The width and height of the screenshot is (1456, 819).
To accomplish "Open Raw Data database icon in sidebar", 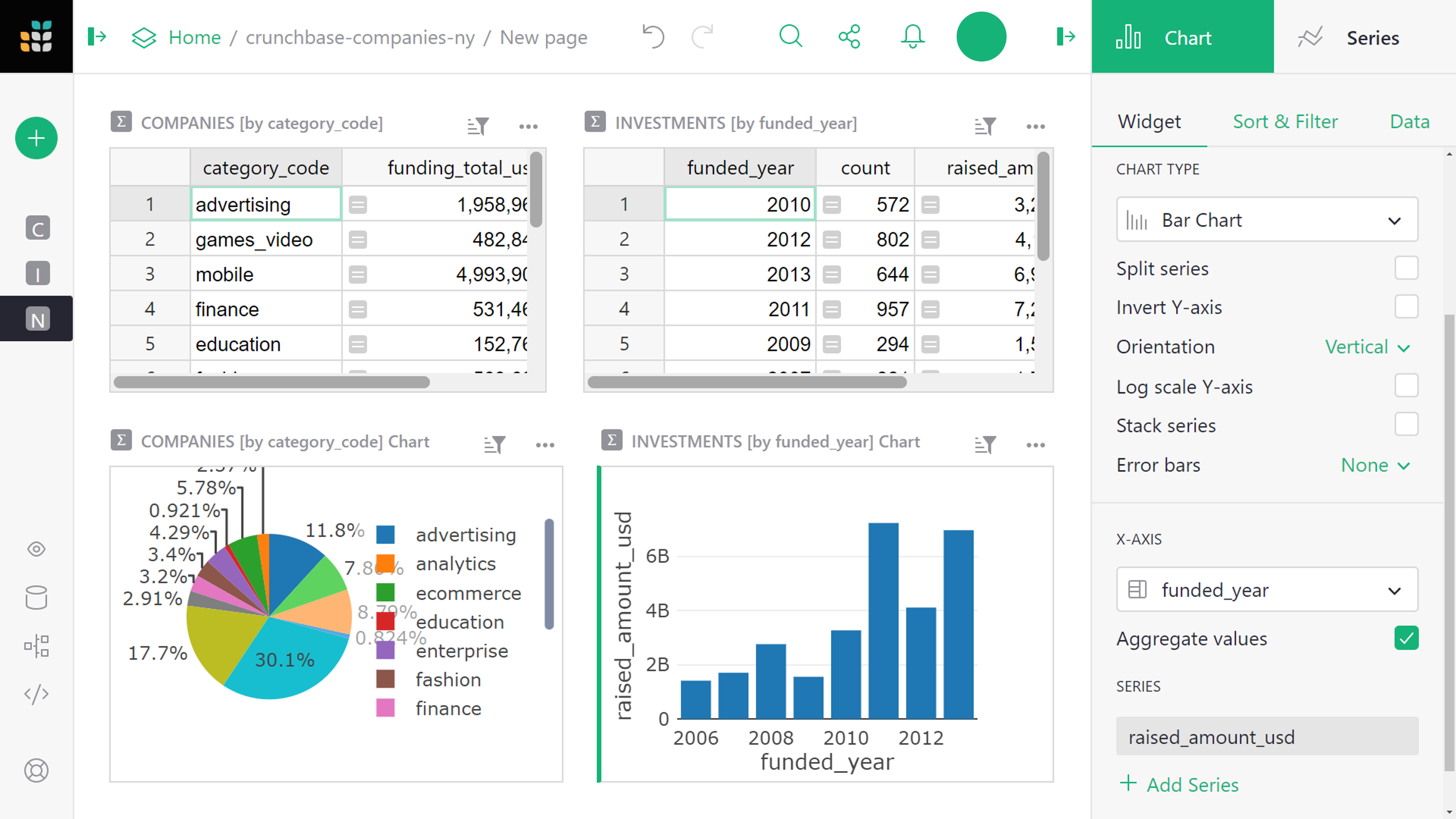I will 36,597.
